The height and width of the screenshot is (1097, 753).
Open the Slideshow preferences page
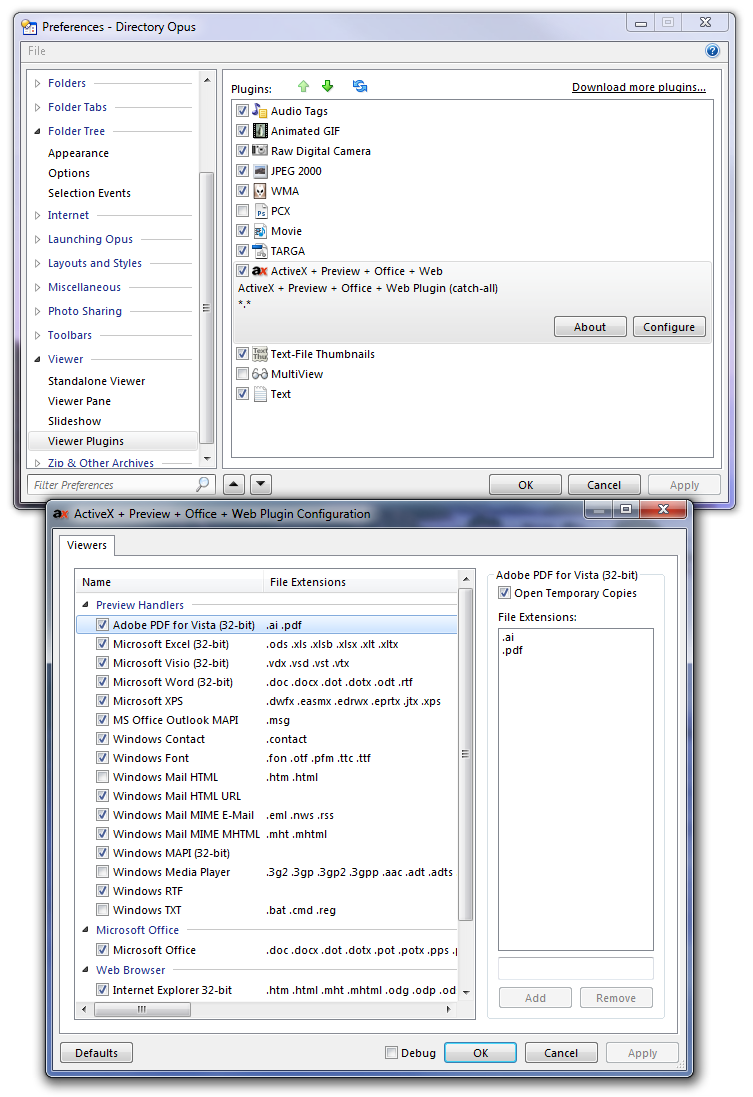coord(74,421)
